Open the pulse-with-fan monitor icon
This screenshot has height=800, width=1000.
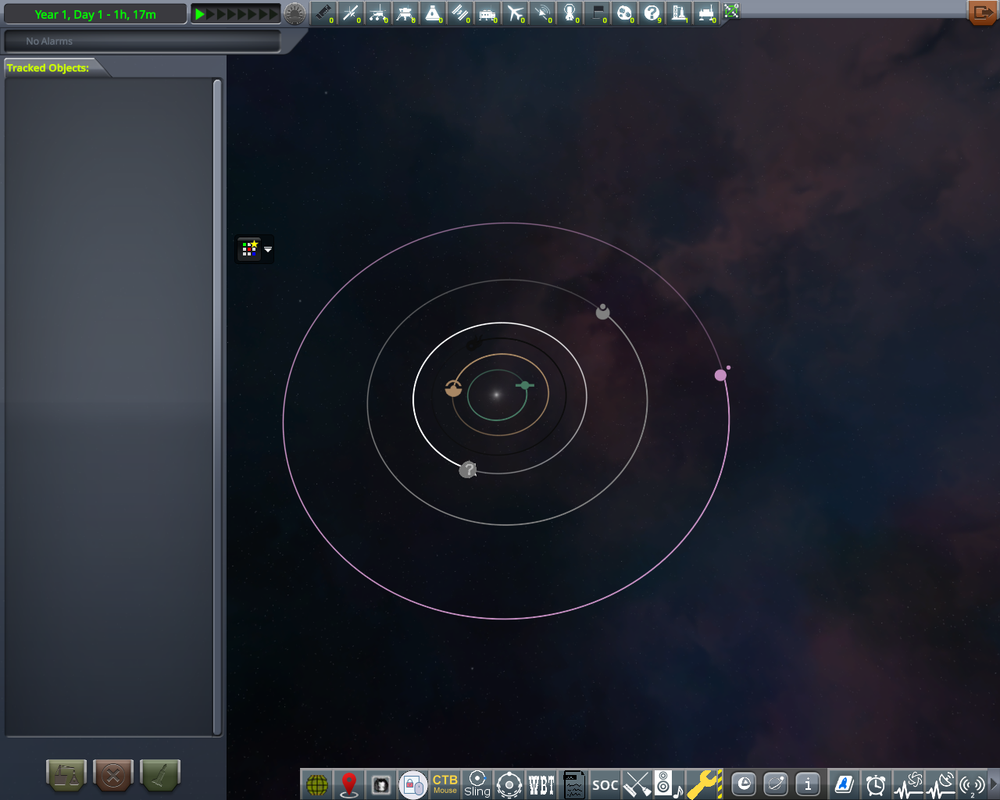click(908, 785)
